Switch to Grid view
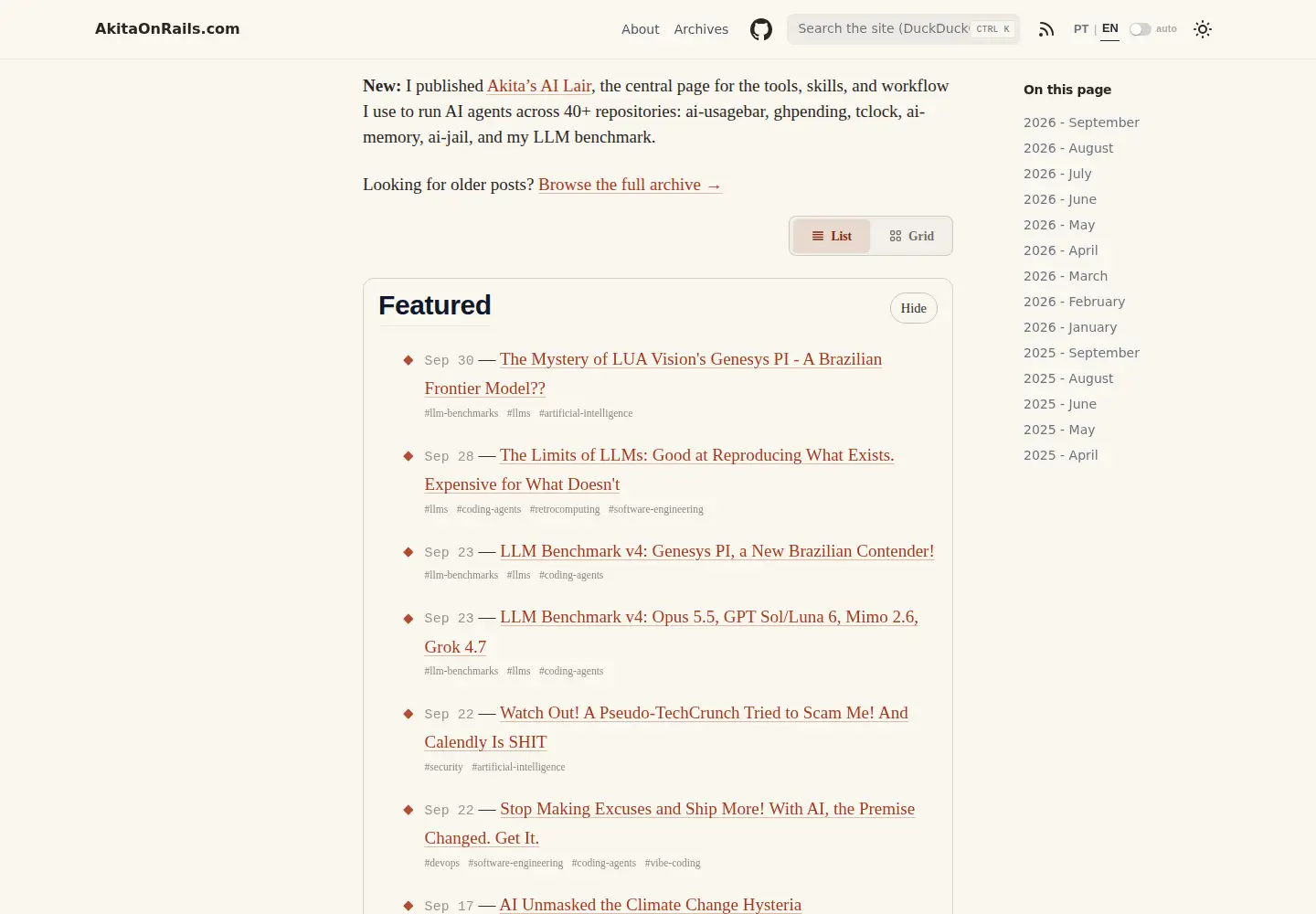 tap(911, 236)
